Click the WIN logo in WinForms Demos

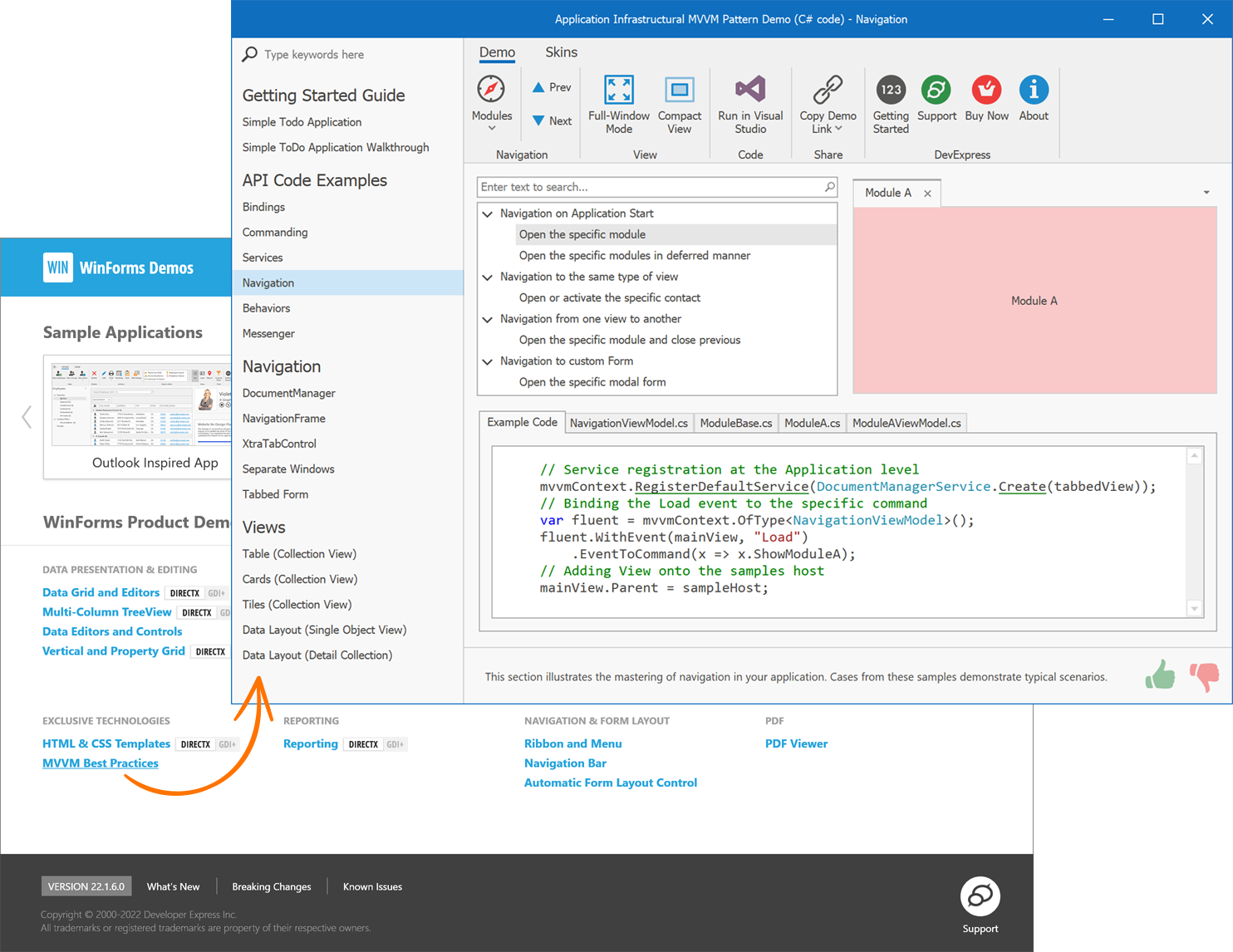click(x=58, y=267)
